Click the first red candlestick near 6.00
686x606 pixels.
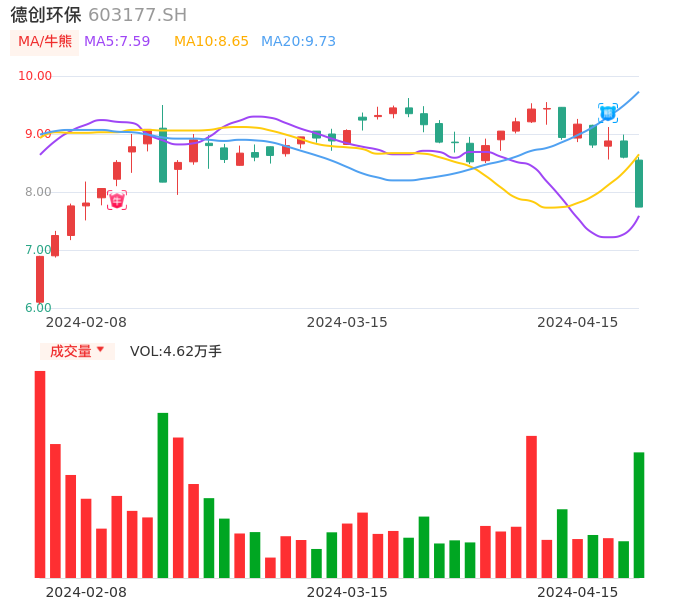(x=40, y=279)
